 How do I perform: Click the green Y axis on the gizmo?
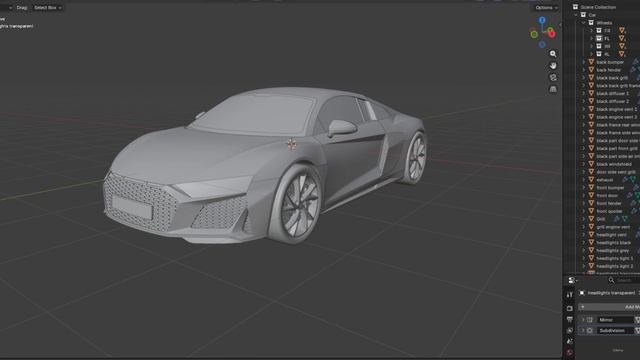click(534, 35)
